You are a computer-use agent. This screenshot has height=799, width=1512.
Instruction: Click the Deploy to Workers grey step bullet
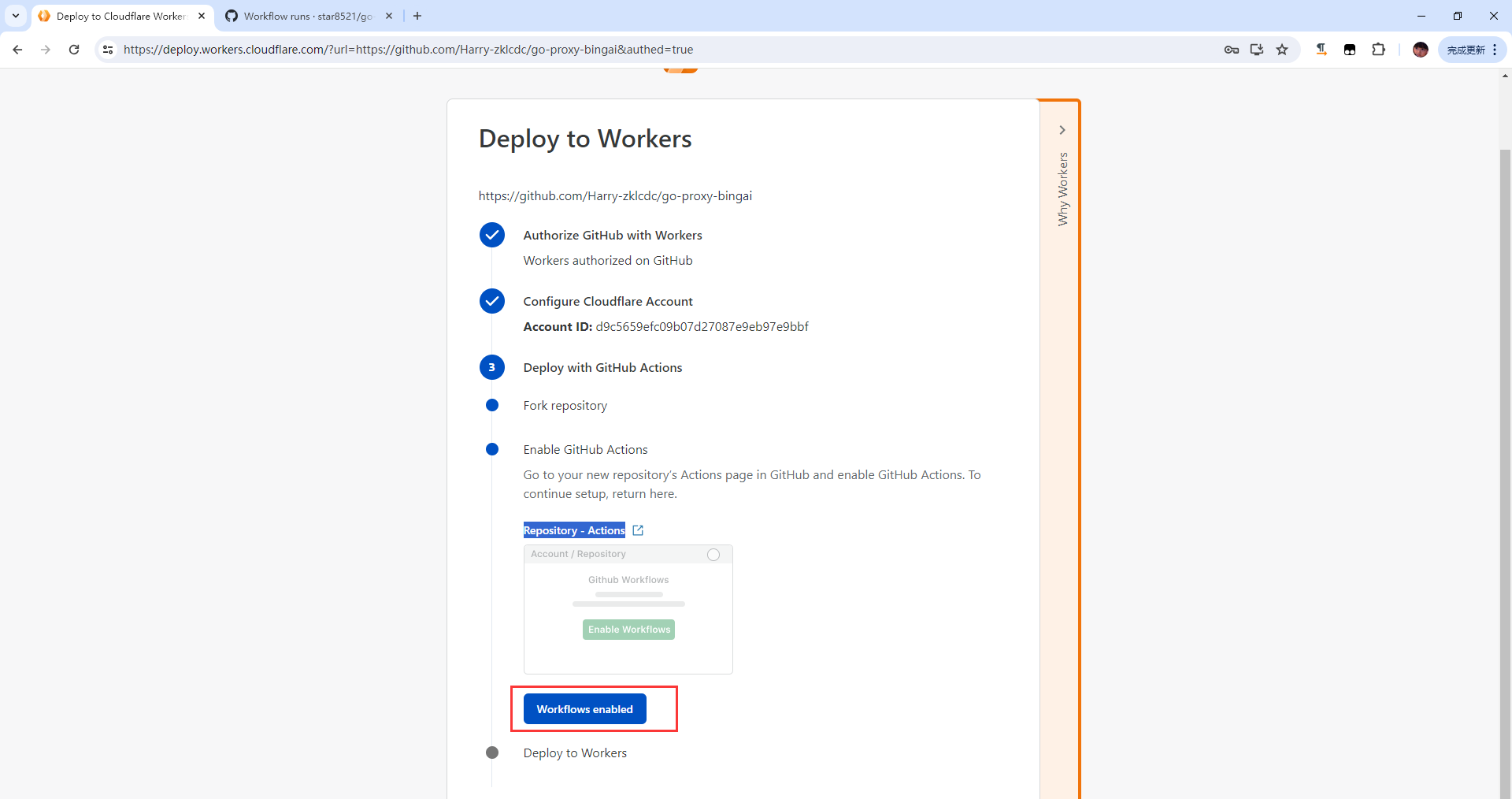click(x=492, y=753)
